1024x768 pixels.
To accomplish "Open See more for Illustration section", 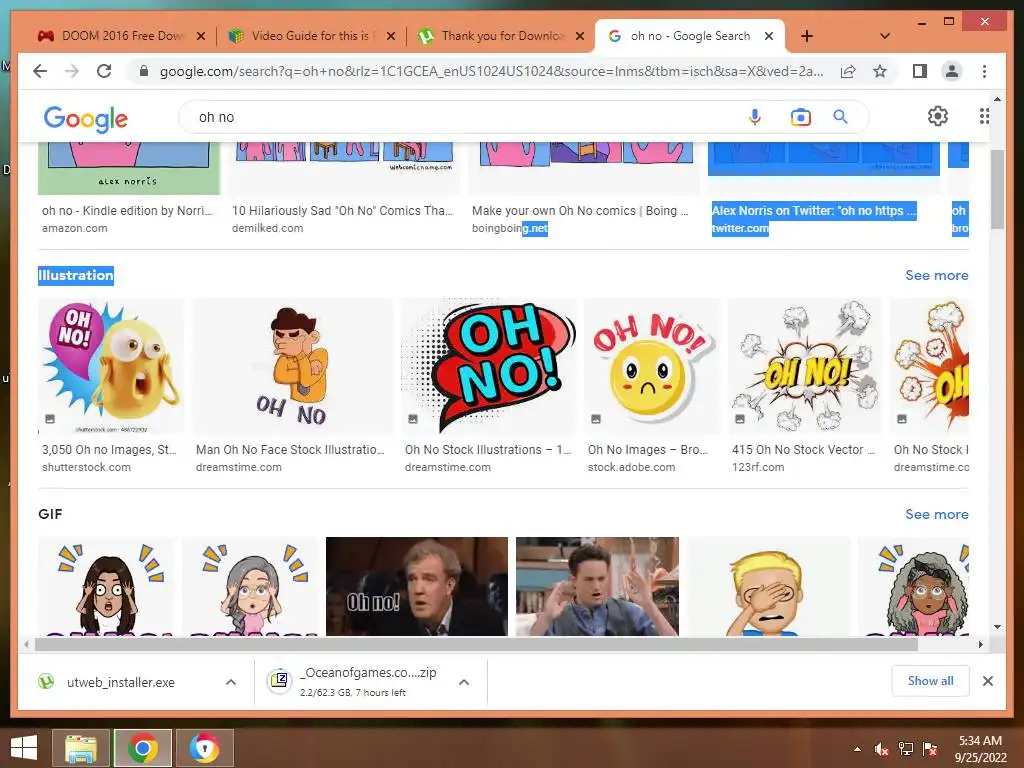I will click(x=936, y=275).
